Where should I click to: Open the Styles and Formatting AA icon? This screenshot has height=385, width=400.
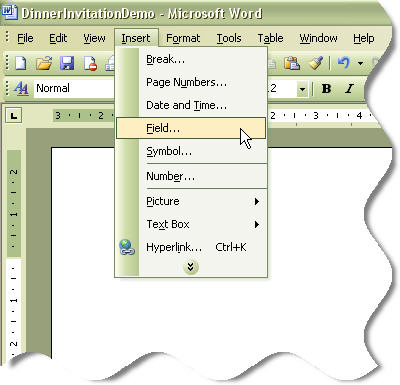tap(21, 88)
